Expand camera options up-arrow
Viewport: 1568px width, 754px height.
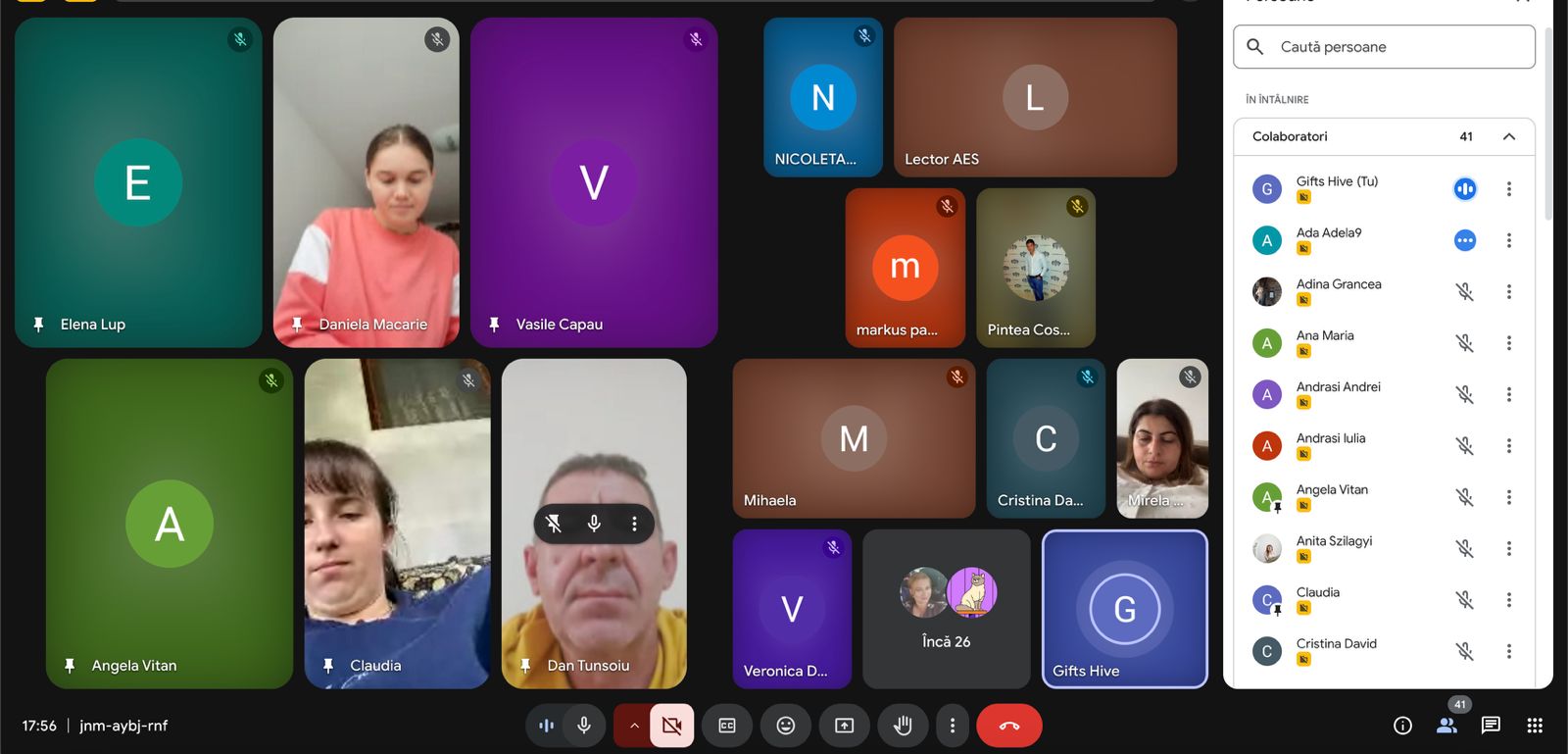634,726
